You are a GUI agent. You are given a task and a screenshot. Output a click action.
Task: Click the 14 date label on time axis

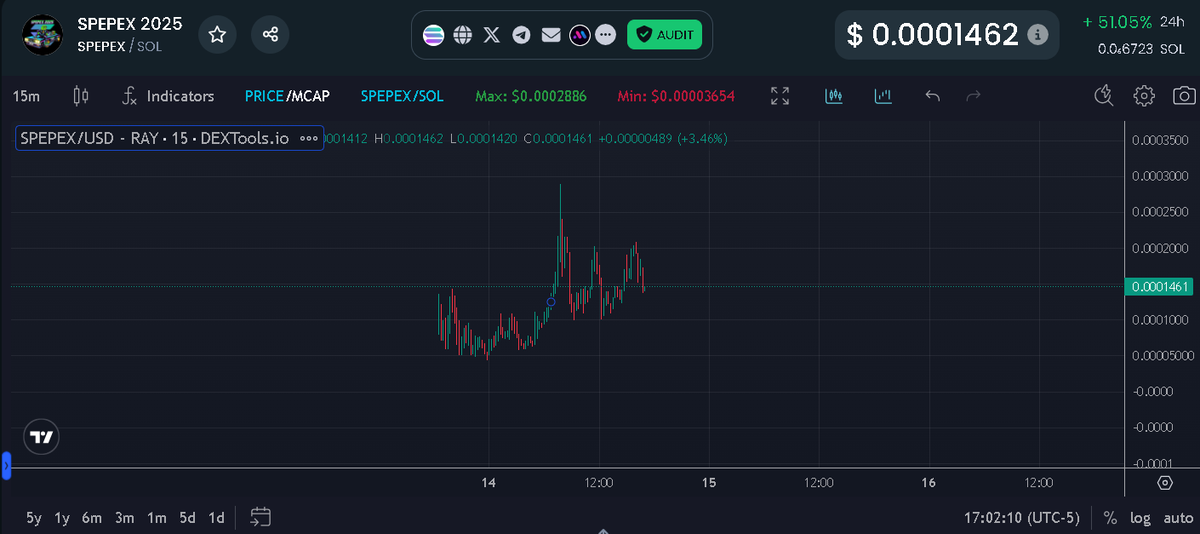(488, 483)
